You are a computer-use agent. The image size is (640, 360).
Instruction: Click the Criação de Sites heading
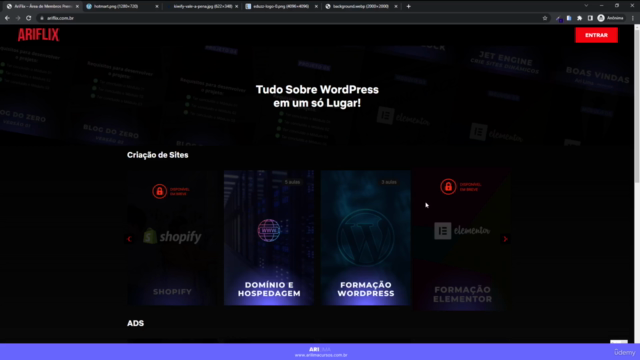pos(158,155)
